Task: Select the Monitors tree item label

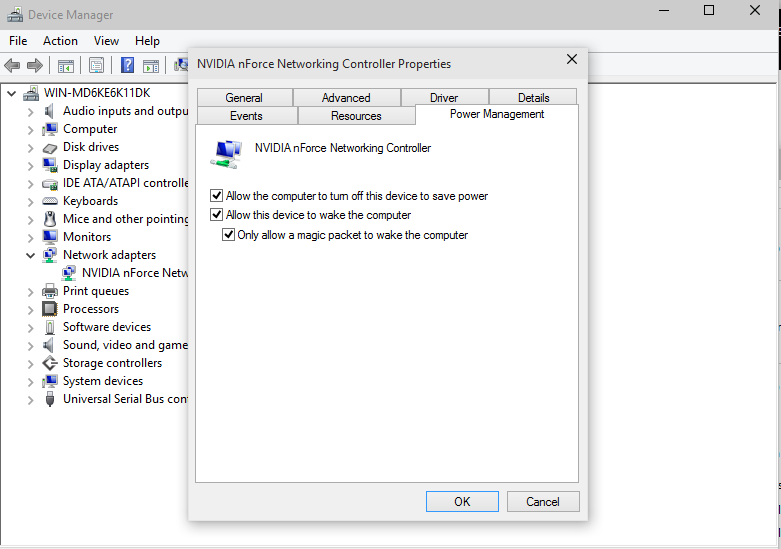Action: tap(87, 237)
